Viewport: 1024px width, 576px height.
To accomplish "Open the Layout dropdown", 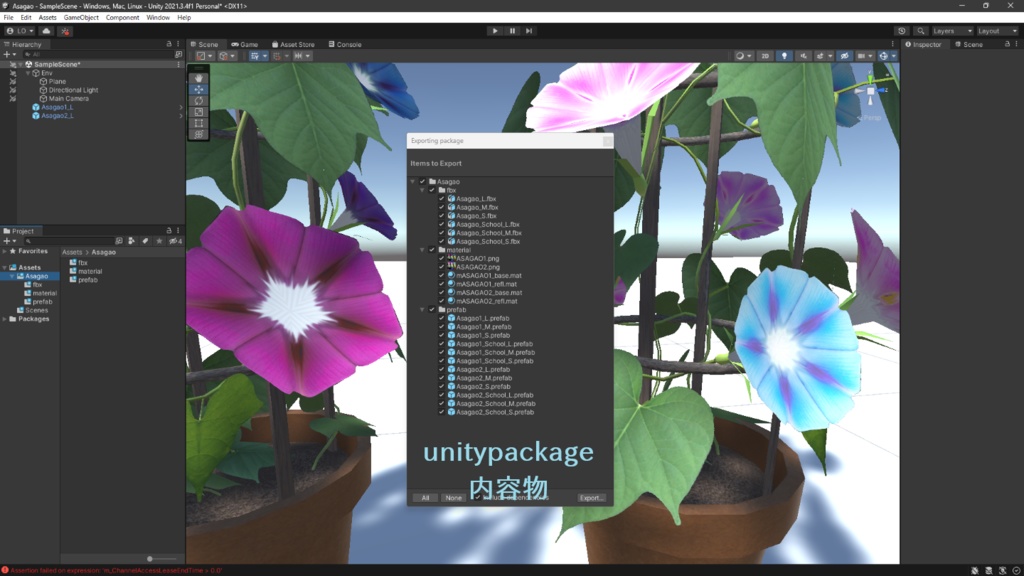I will [997, 31].
